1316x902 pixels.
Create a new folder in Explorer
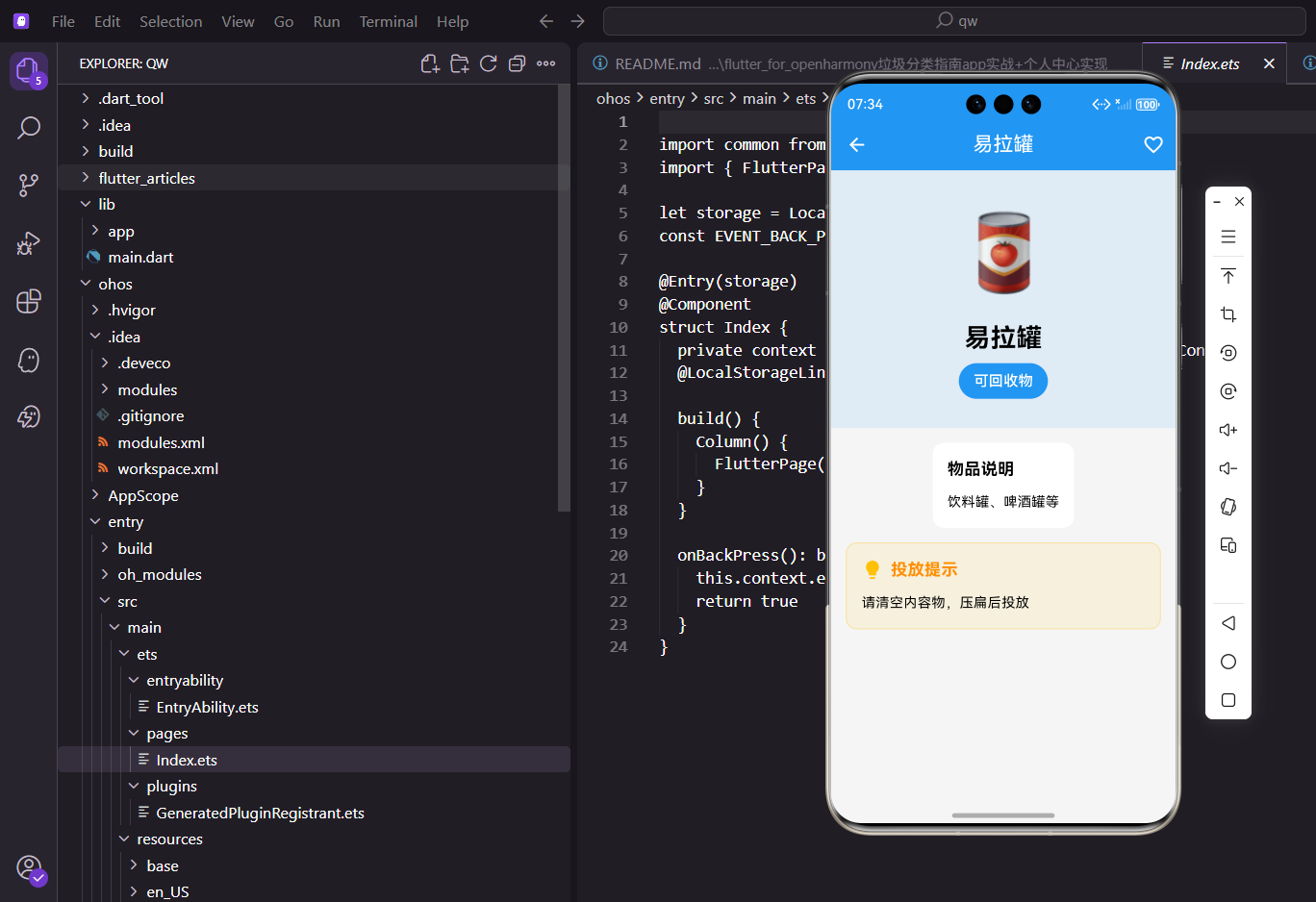(460, 63)
